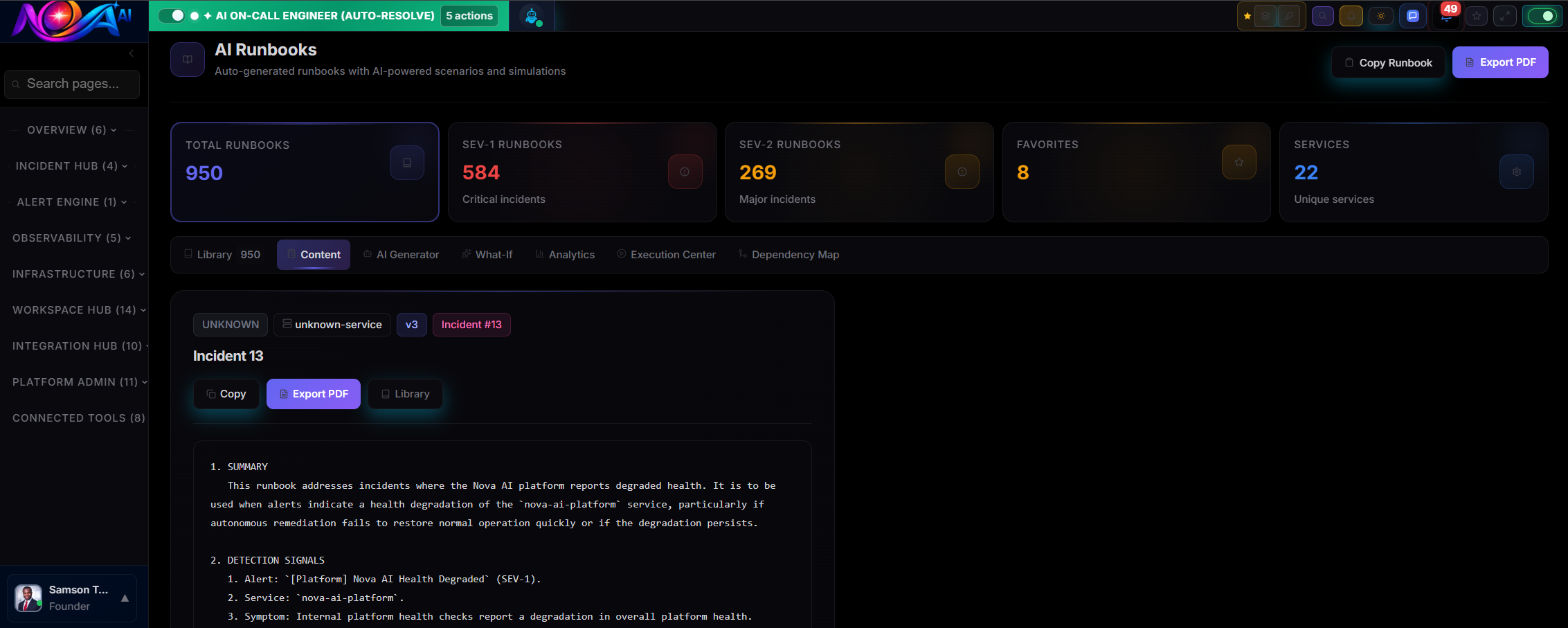Click the sun theme icon
This screenshot has width=1568, height=628.
[1381, 16]
